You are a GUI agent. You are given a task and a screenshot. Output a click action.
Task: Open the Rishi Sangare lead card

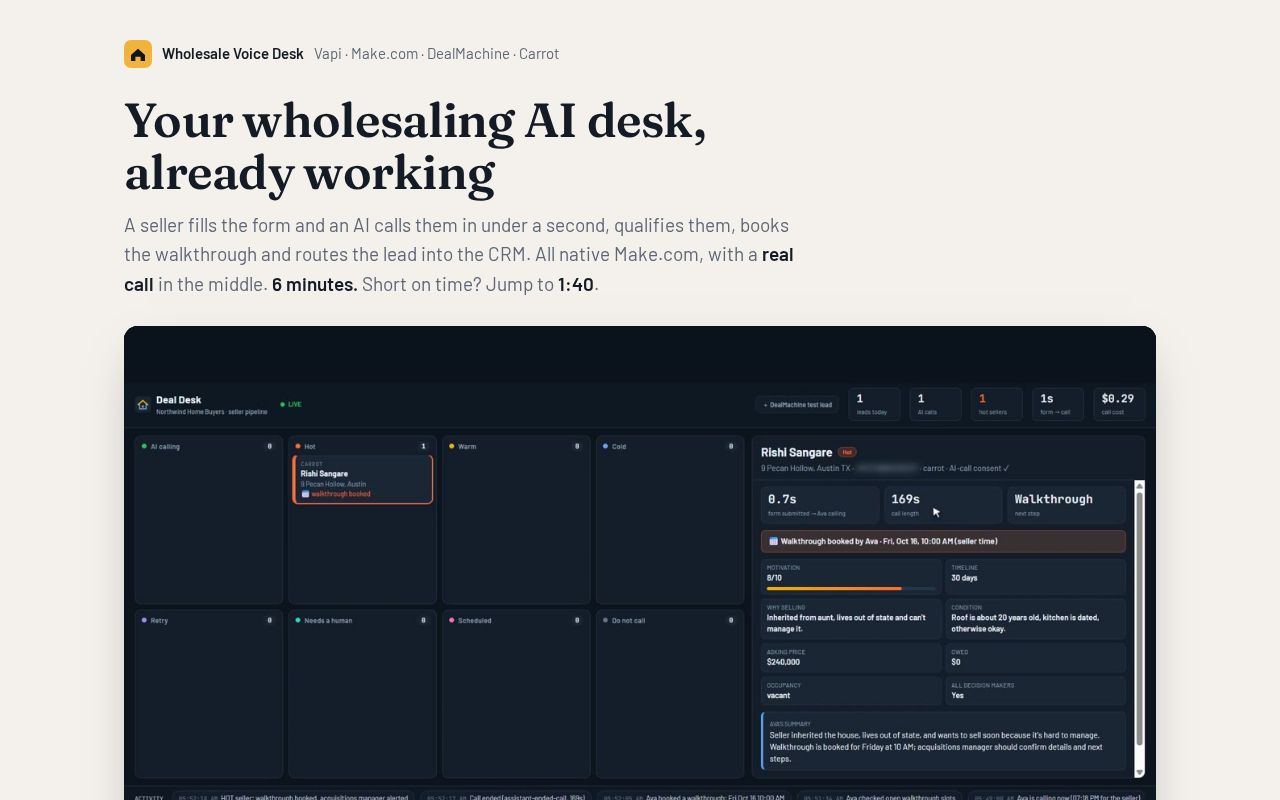tap(363, 480)
